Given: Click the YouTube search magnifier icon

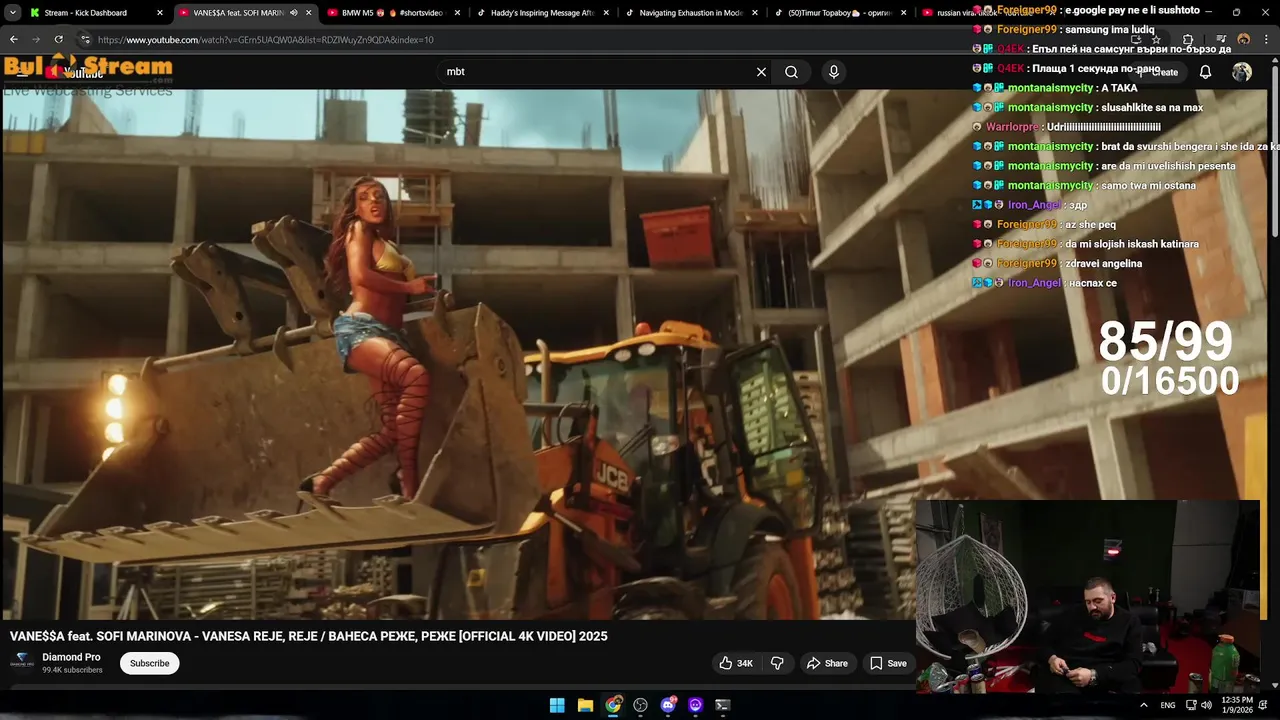Looking at the screenshot, I should click(791, 72).
